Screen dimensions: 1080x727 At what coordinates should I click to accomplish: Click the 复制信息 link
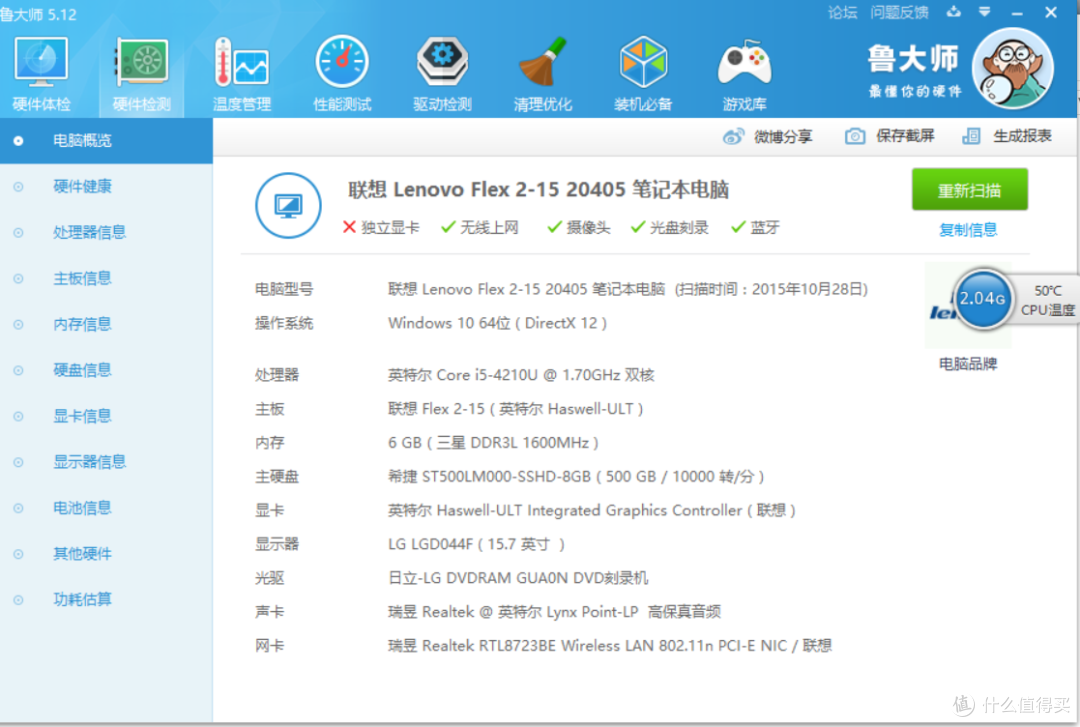[x=968, y=230]
